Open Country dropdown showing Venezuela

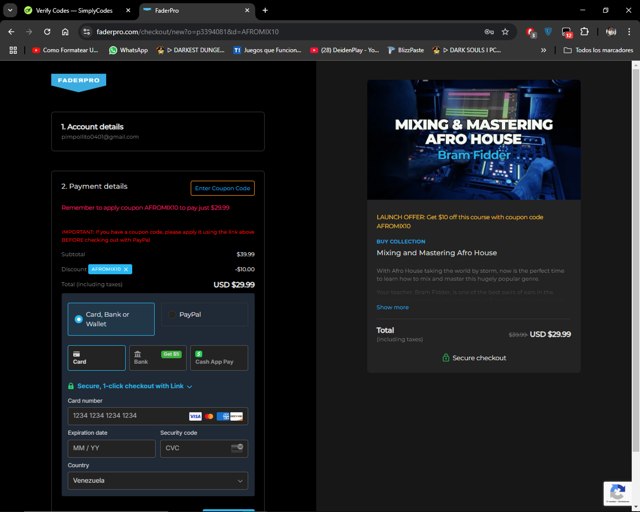[158, 481]
